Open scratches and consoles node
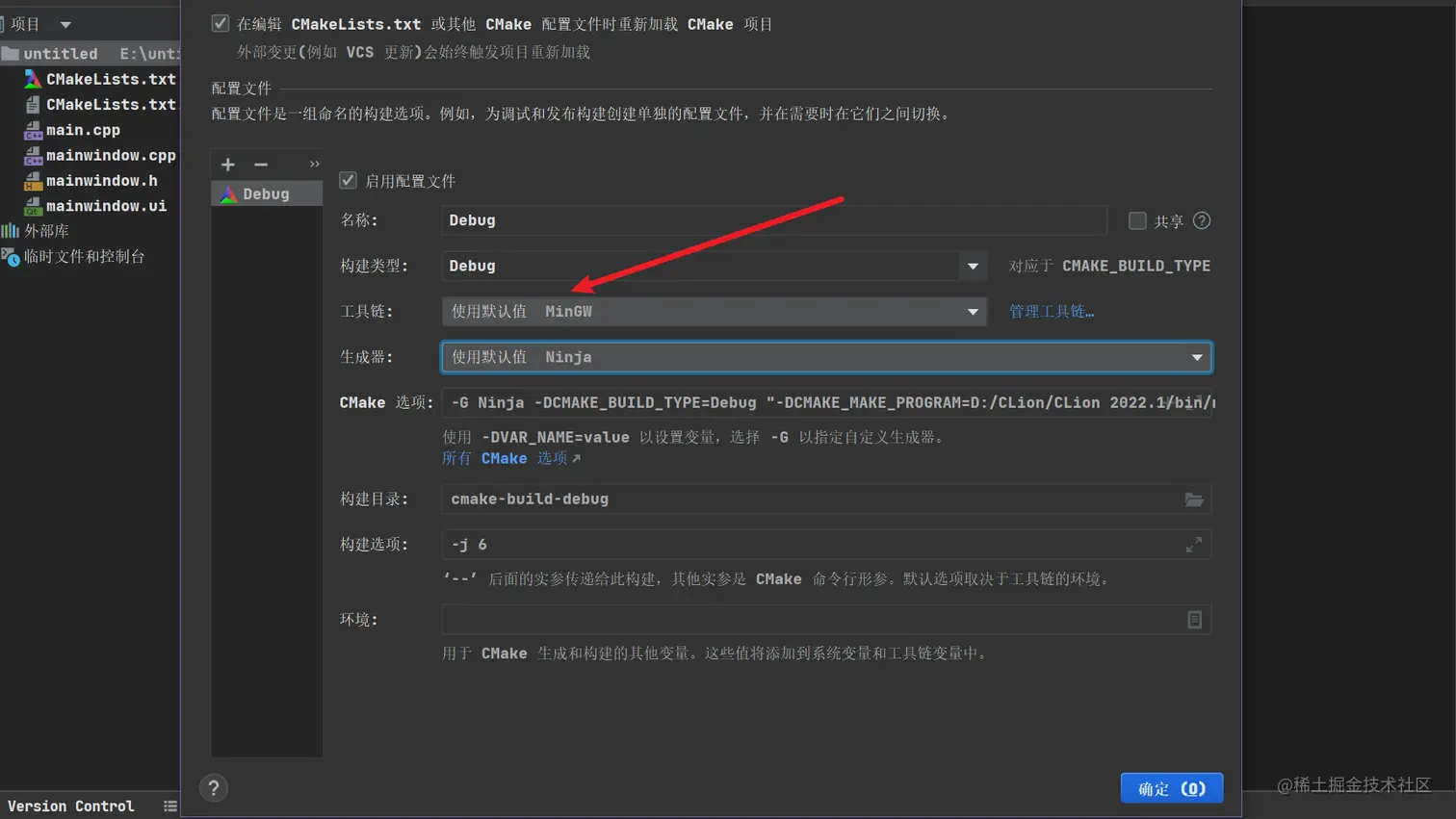This screenshot has width=1456, height=819. pyautogui.click(x=83, y=256)
